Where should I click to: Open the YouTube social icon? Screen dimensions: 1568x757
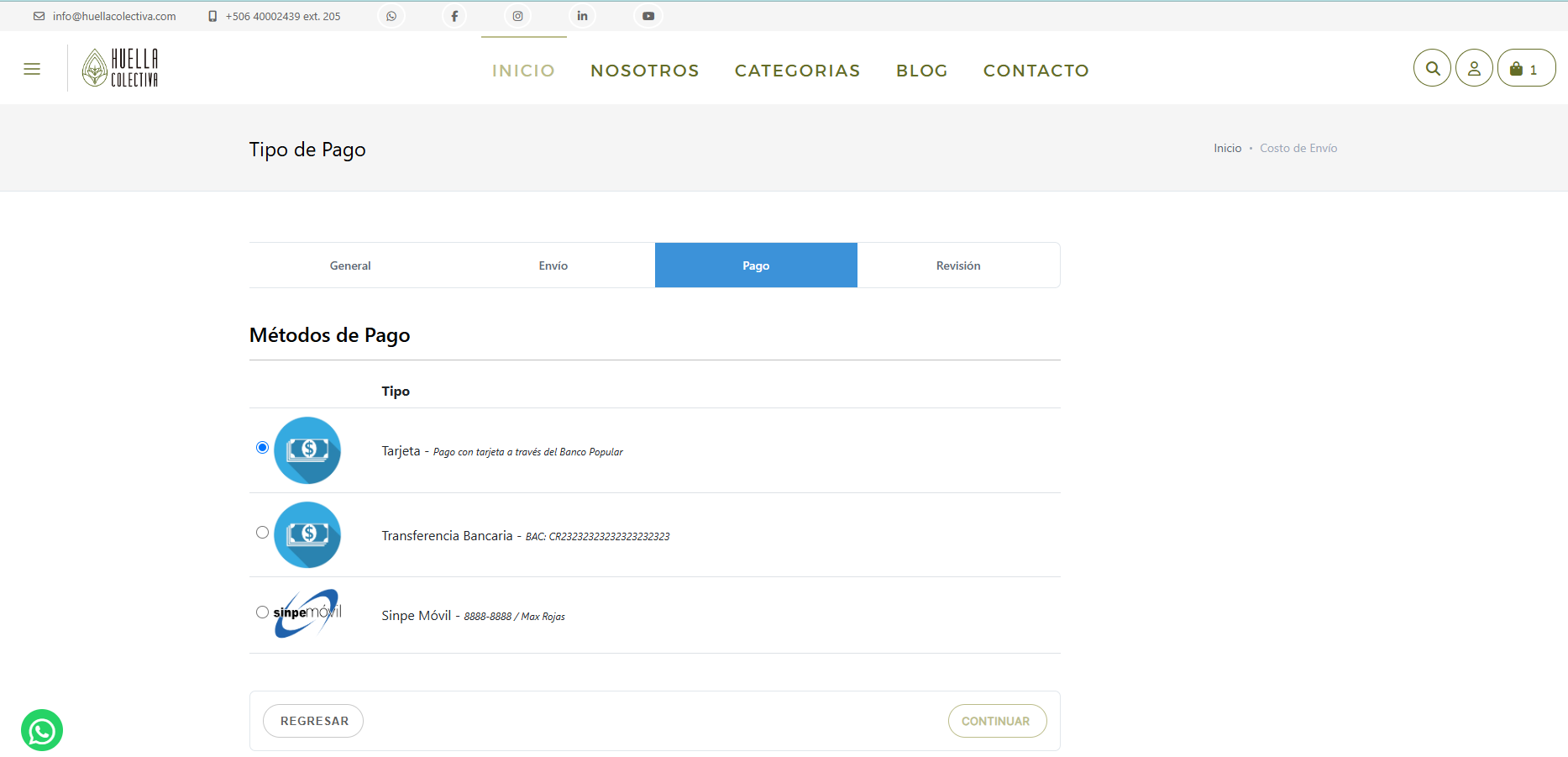(648, 16)
